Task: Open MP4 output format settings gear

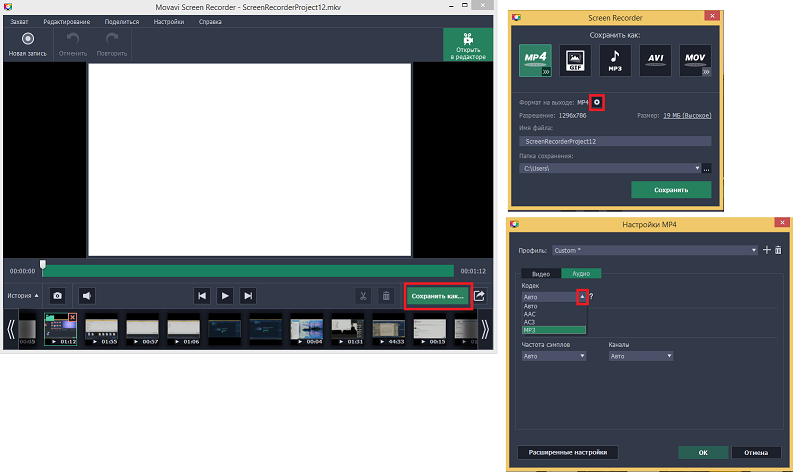Action: pyautogui.click(x=597, y=102)
